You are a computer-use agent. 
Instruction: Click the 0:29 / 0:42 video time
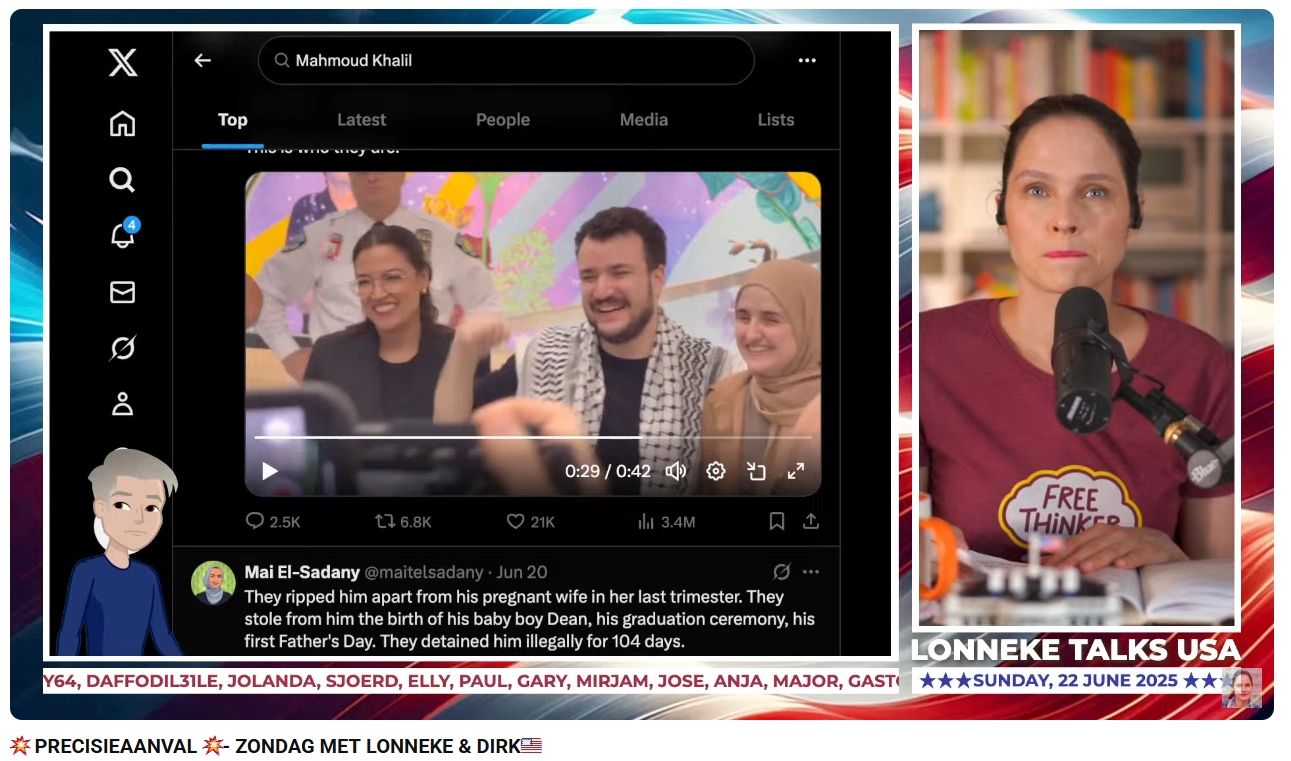[x=608, y=471]
